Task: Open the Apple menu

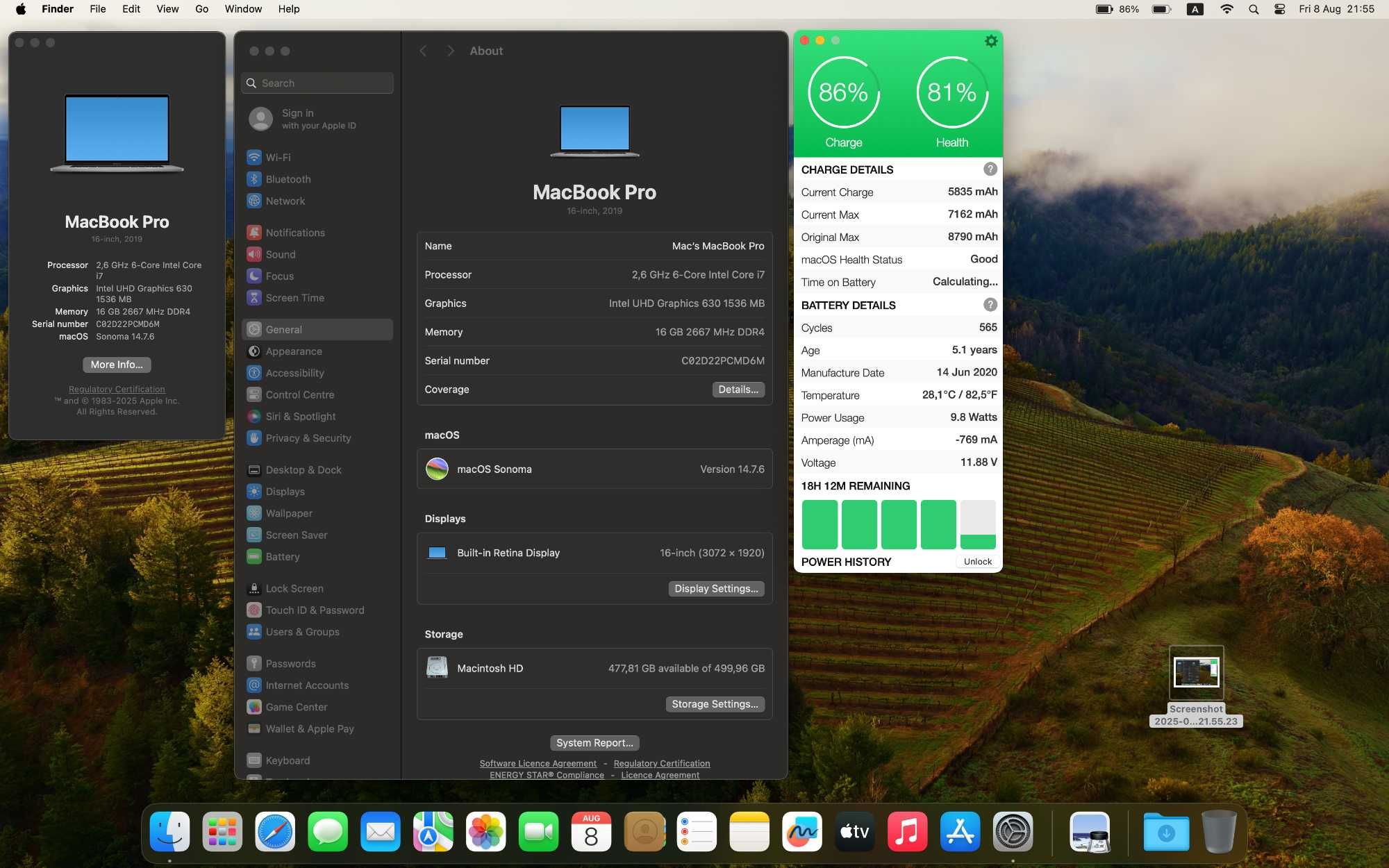Action: [x=21, y=9]
